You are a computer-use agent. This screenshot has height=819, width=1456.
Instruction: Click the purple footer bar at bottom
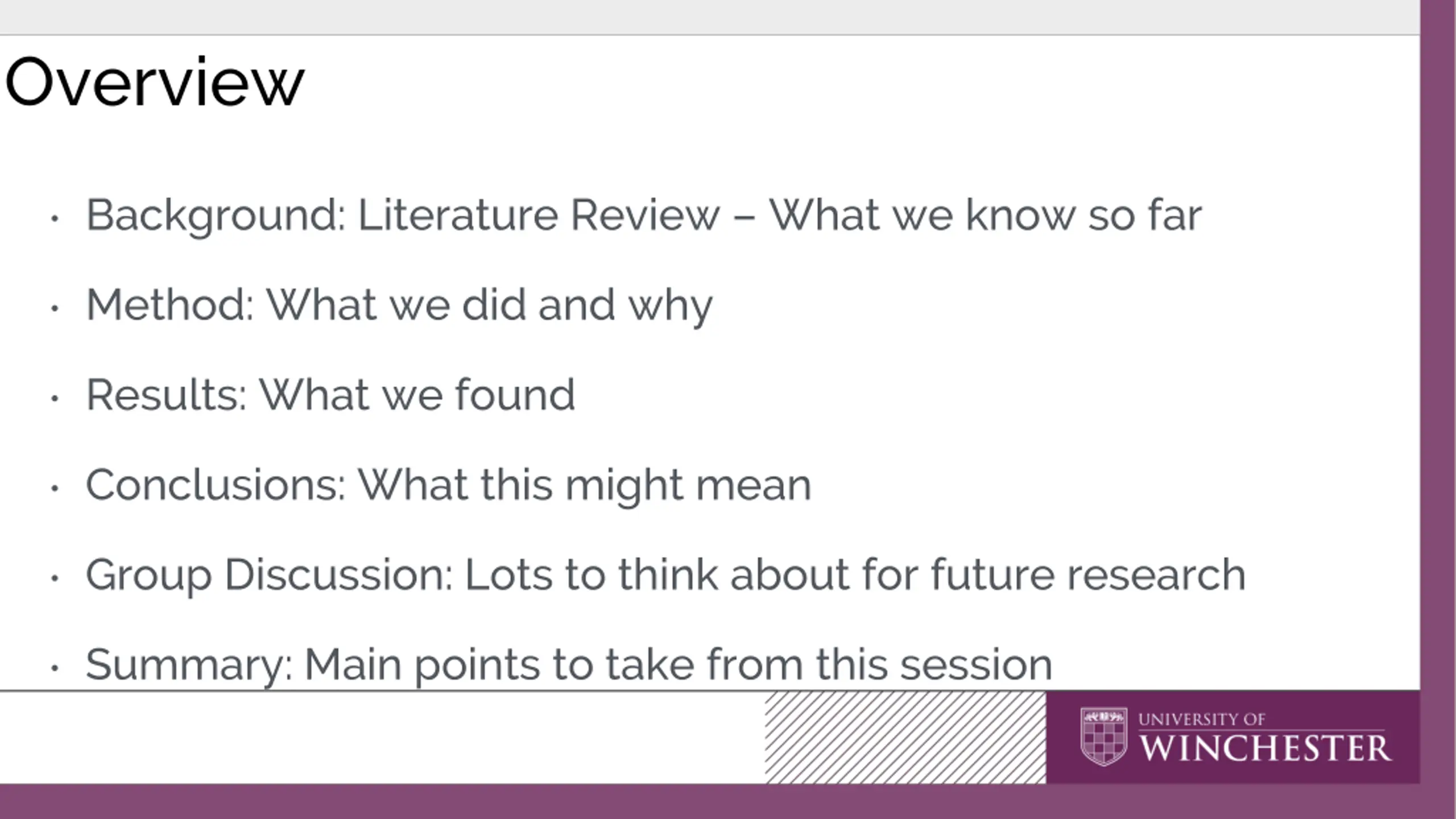728,801
